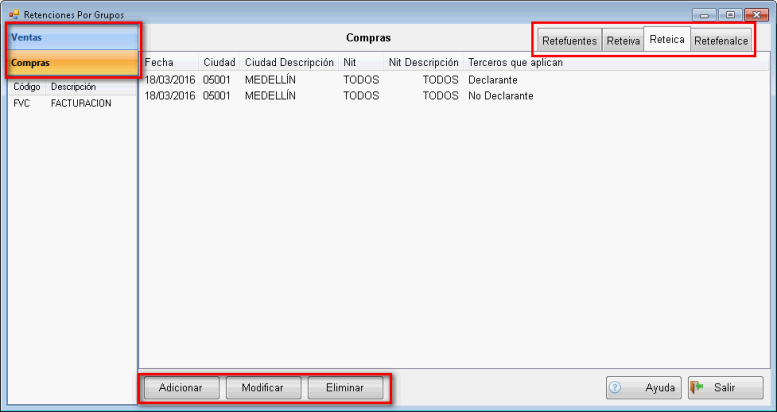Hit the Eliminar button
777x412 pixels.
coord(344,388)
